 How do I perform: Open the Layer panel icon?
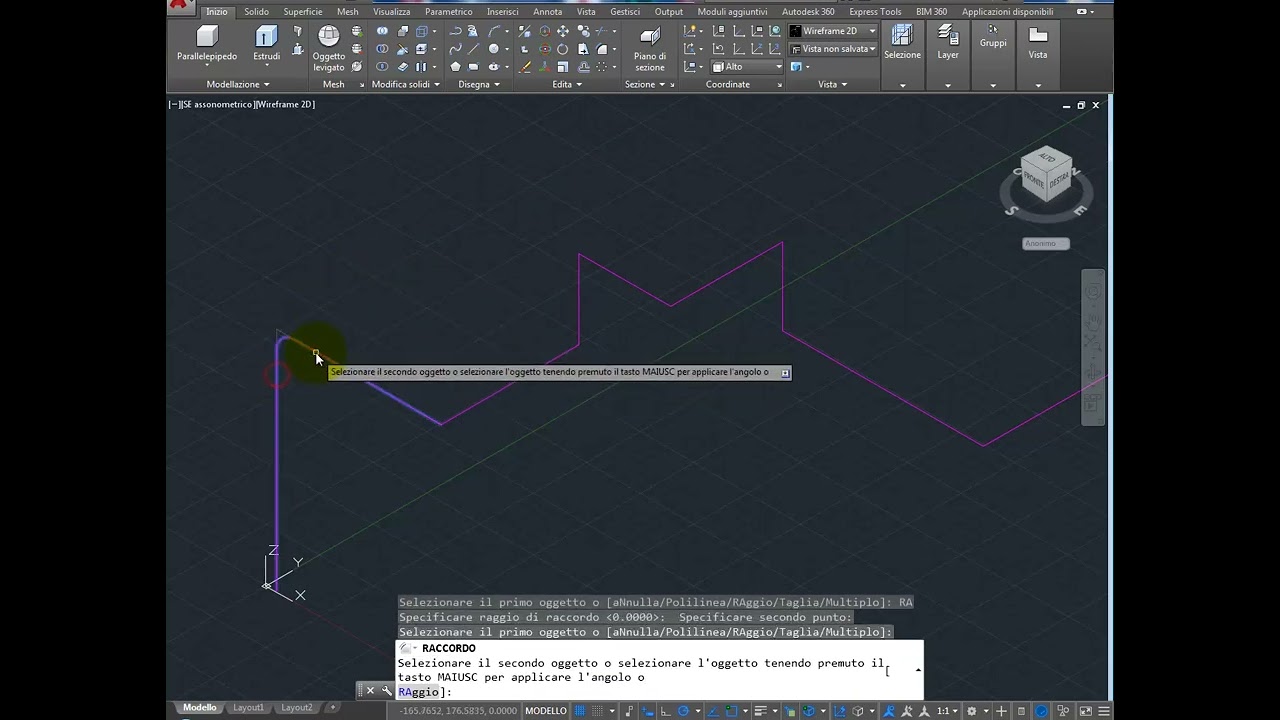pos(948,41)
